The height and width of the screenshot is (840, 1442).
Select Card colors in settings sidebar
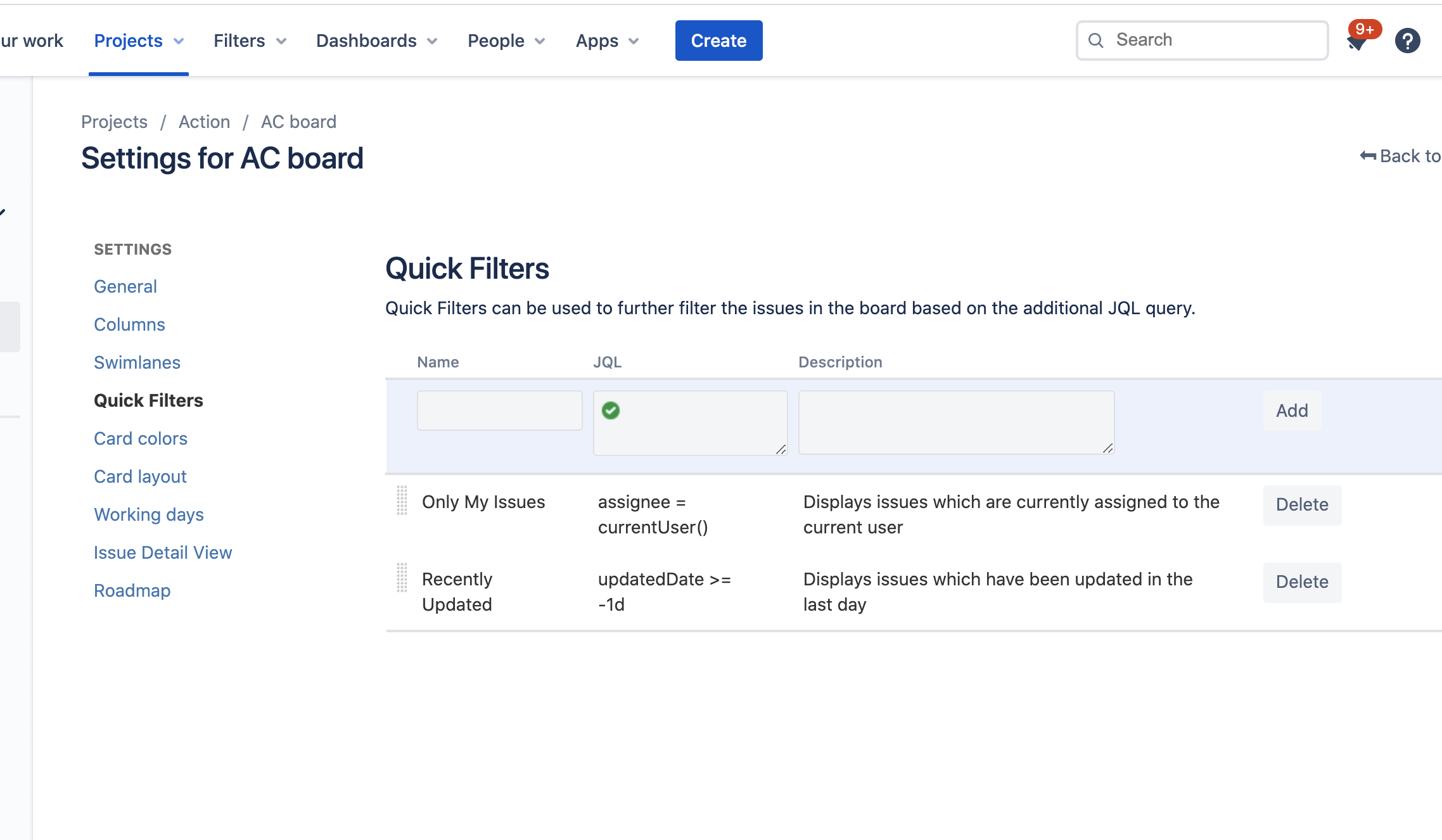[x=141, y=438]
